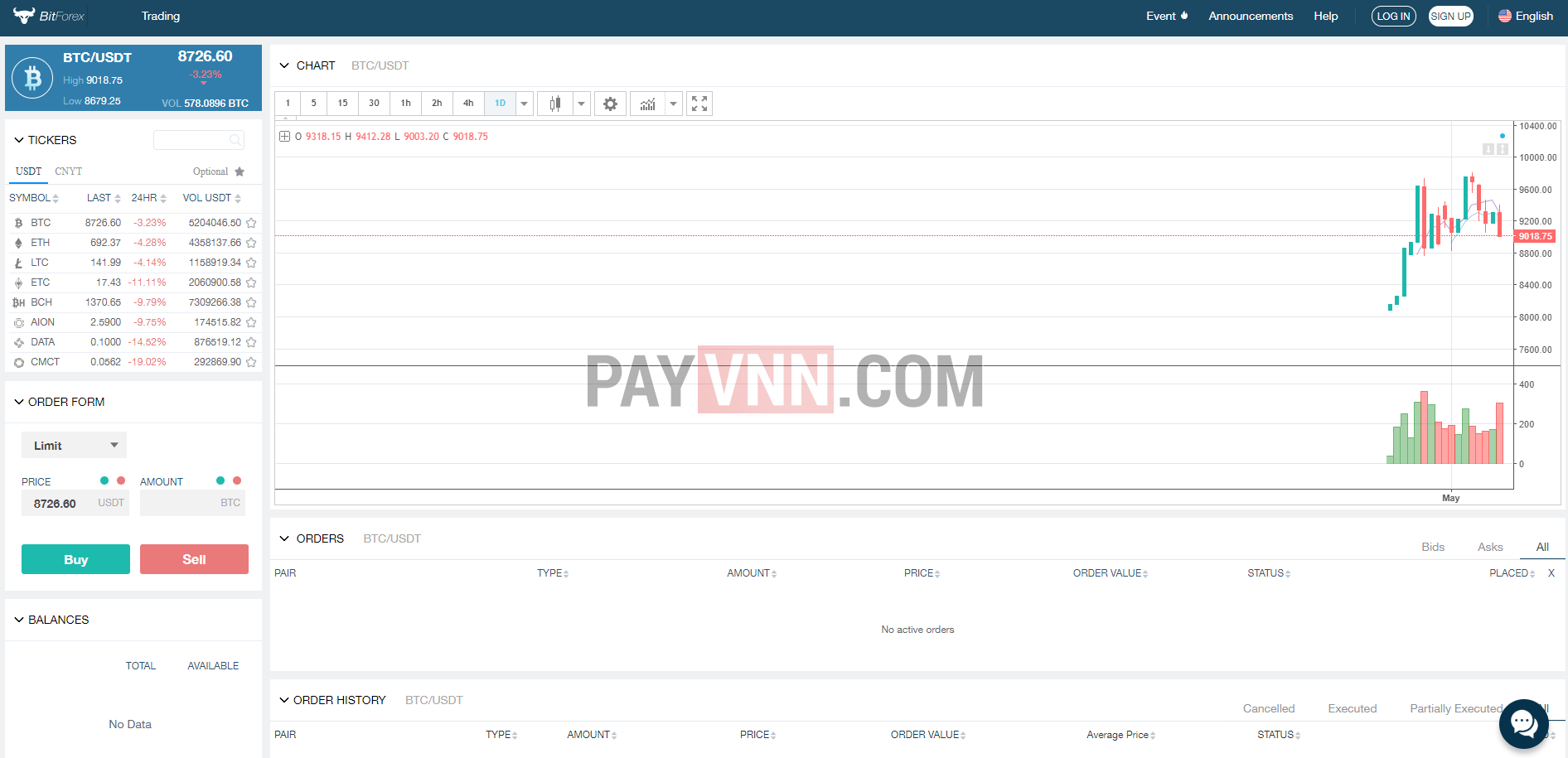Switch to the CNYT tickers tab
Screen dimensions: 1568x758
click(x=69, y=171)
